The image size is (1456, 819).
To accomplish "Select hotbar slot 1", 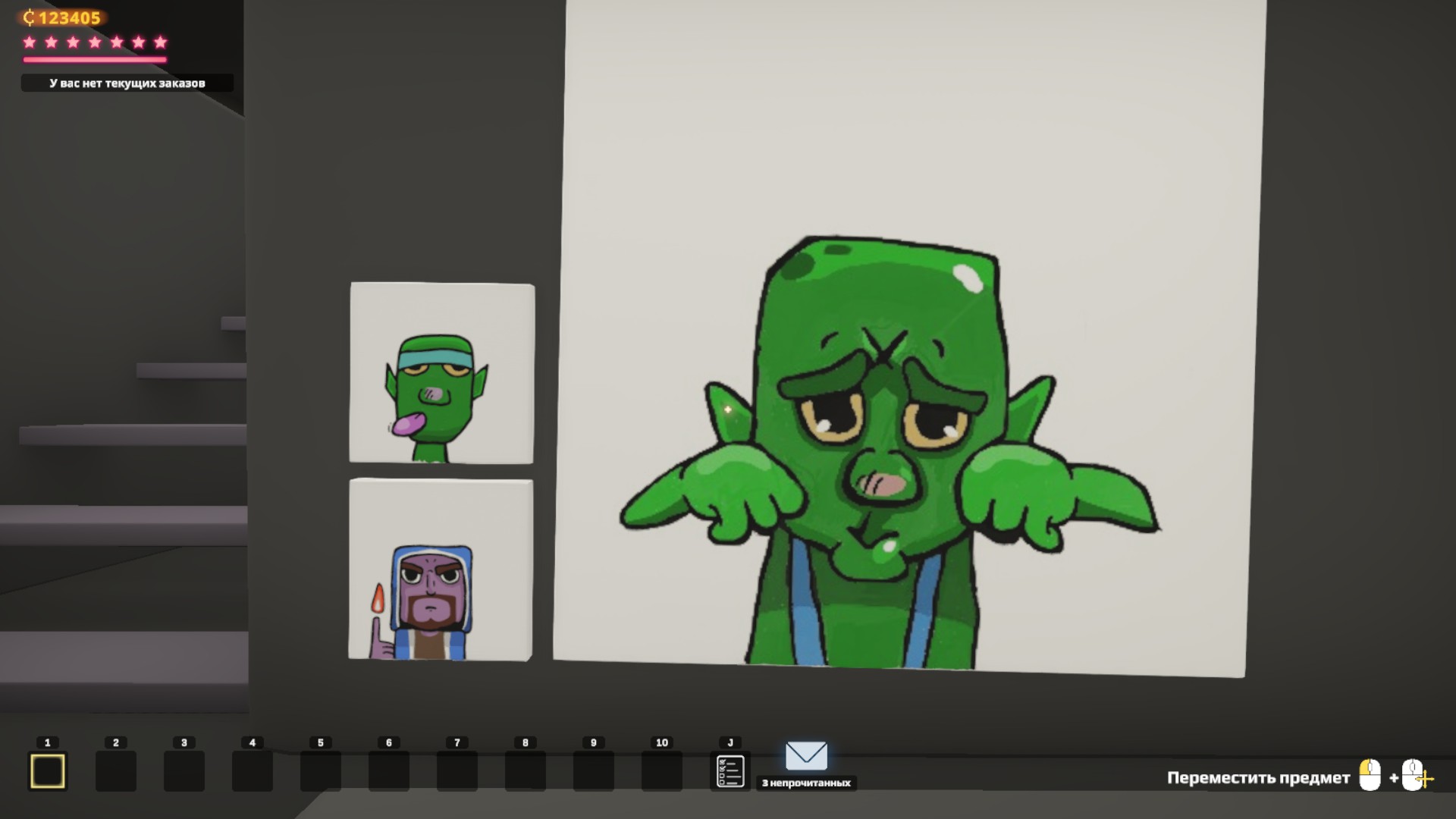I will [x=48, y=771].
